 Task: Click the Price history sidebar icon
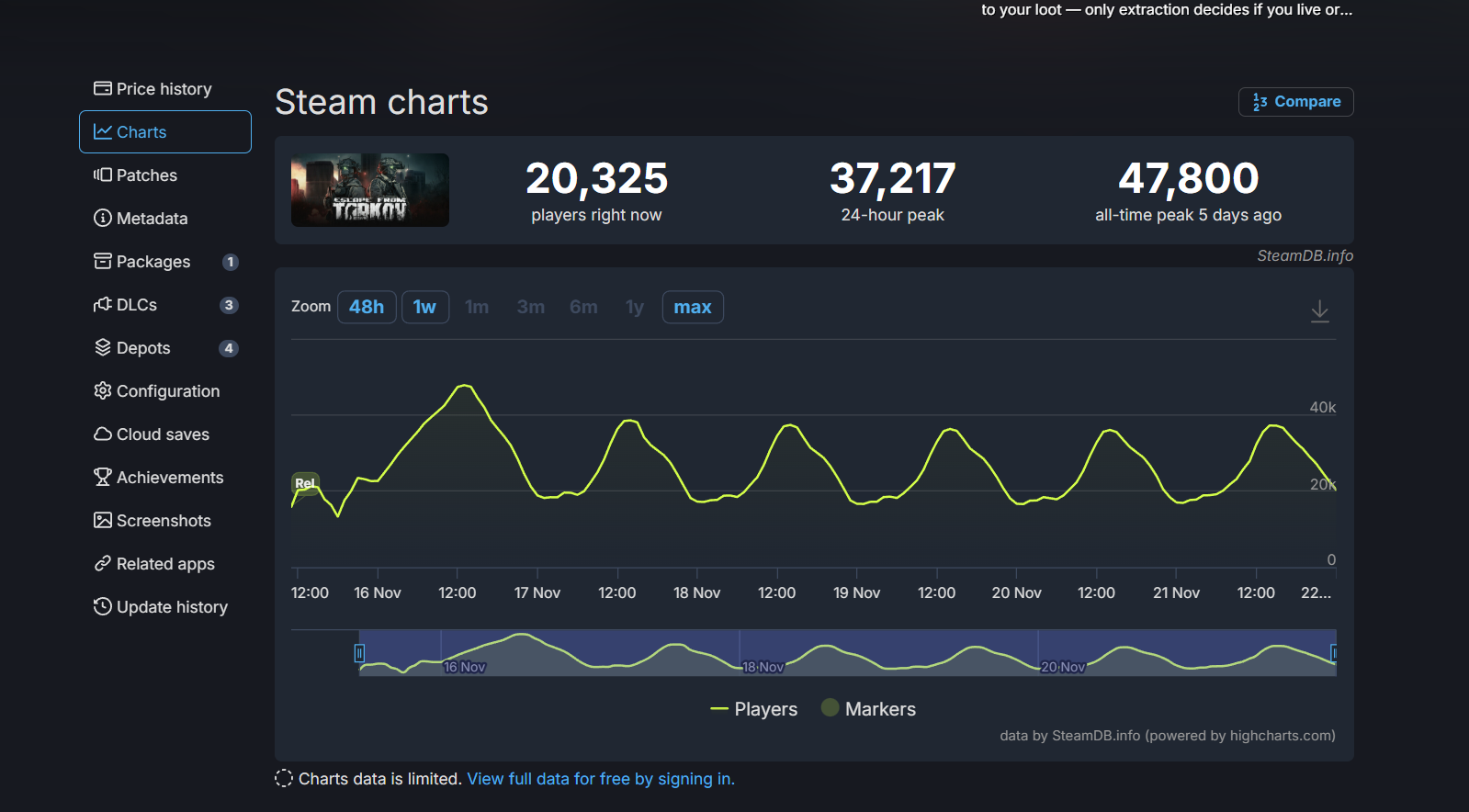[x=102, y=88]
